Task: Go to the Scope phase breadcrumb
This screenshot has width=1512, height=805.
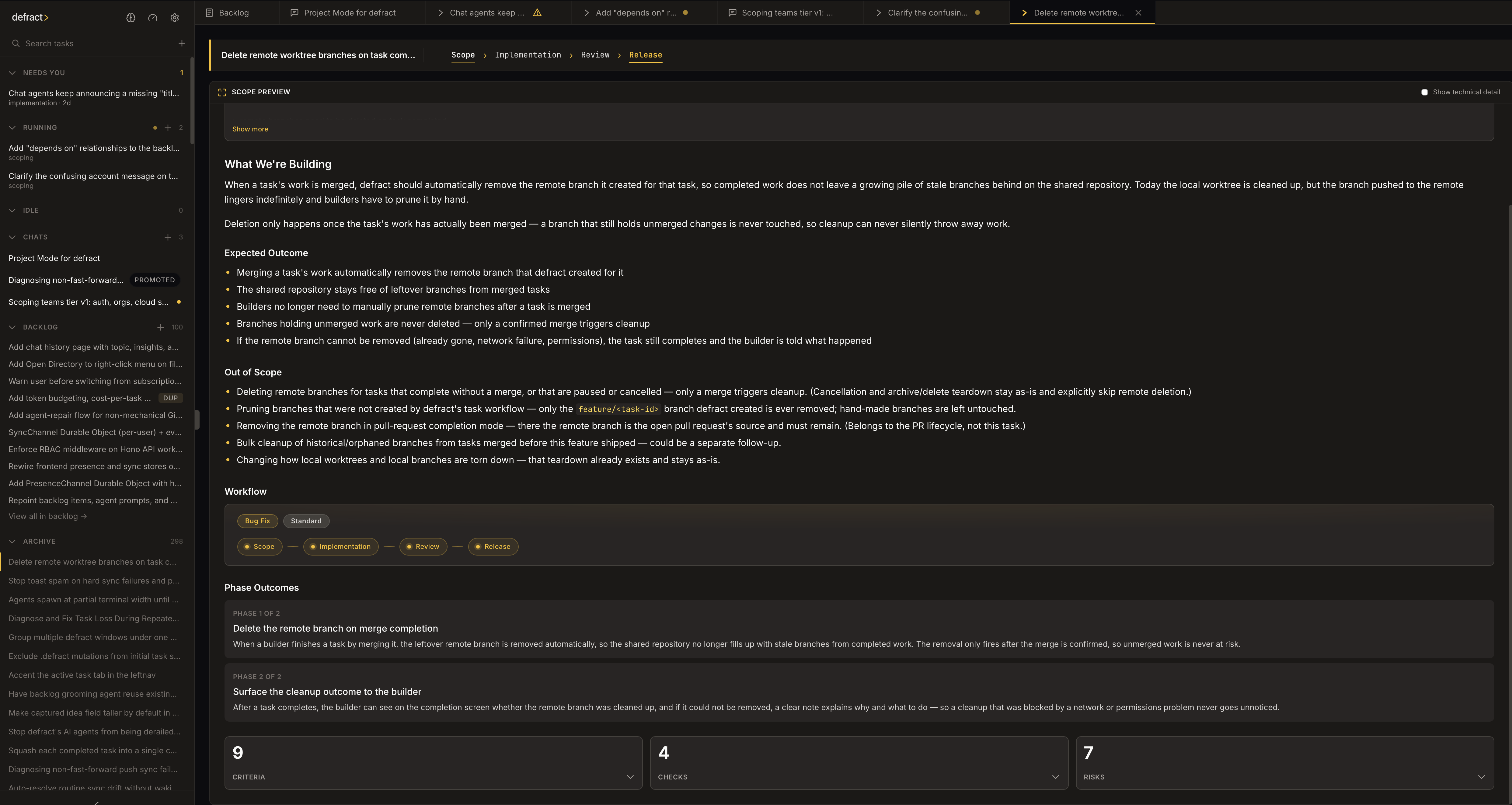Action: (x=463, y=55)
